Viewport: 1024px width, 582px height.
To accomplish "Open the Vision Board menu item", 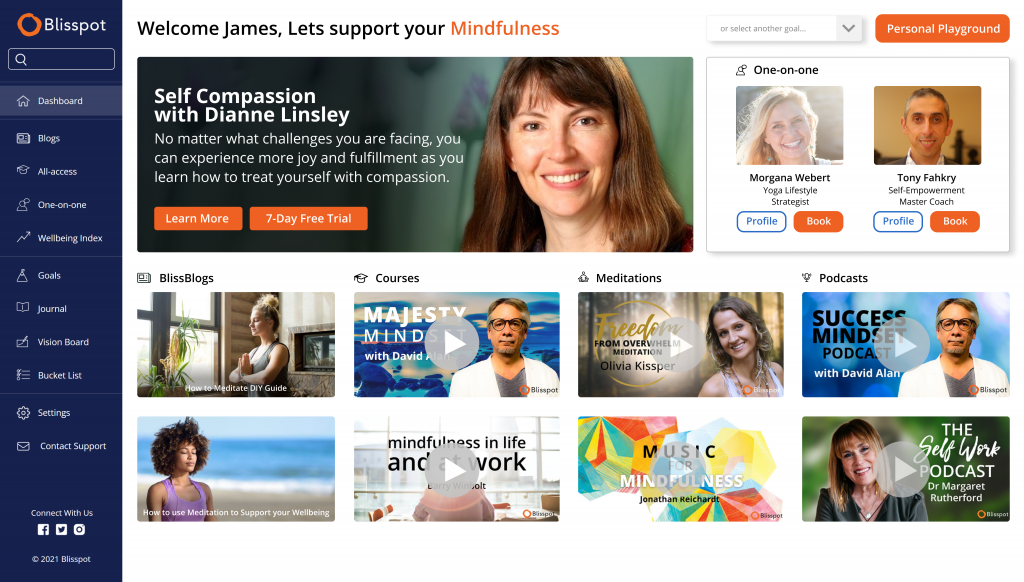I will pos(61,342).
